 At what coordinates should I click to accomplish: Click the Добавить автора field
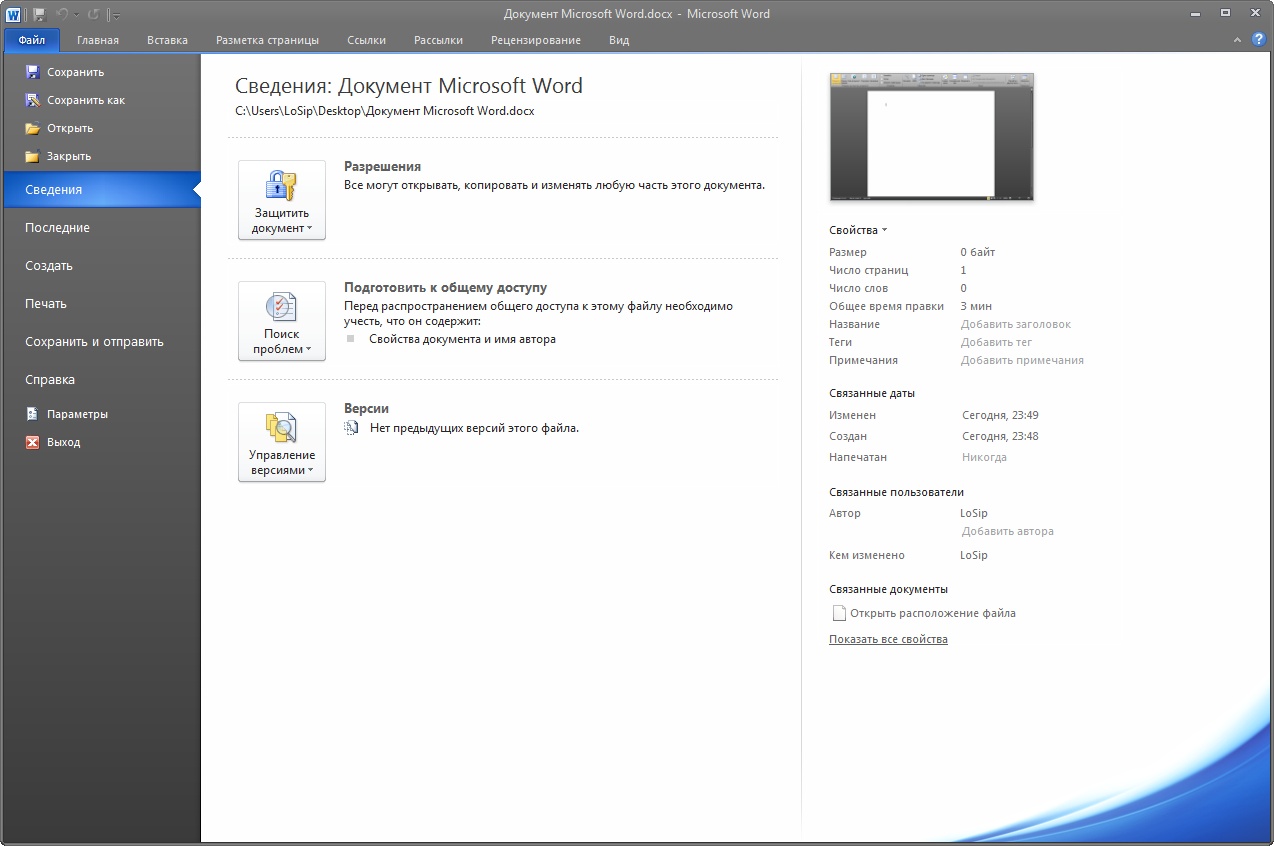(x=1007, y=531)
